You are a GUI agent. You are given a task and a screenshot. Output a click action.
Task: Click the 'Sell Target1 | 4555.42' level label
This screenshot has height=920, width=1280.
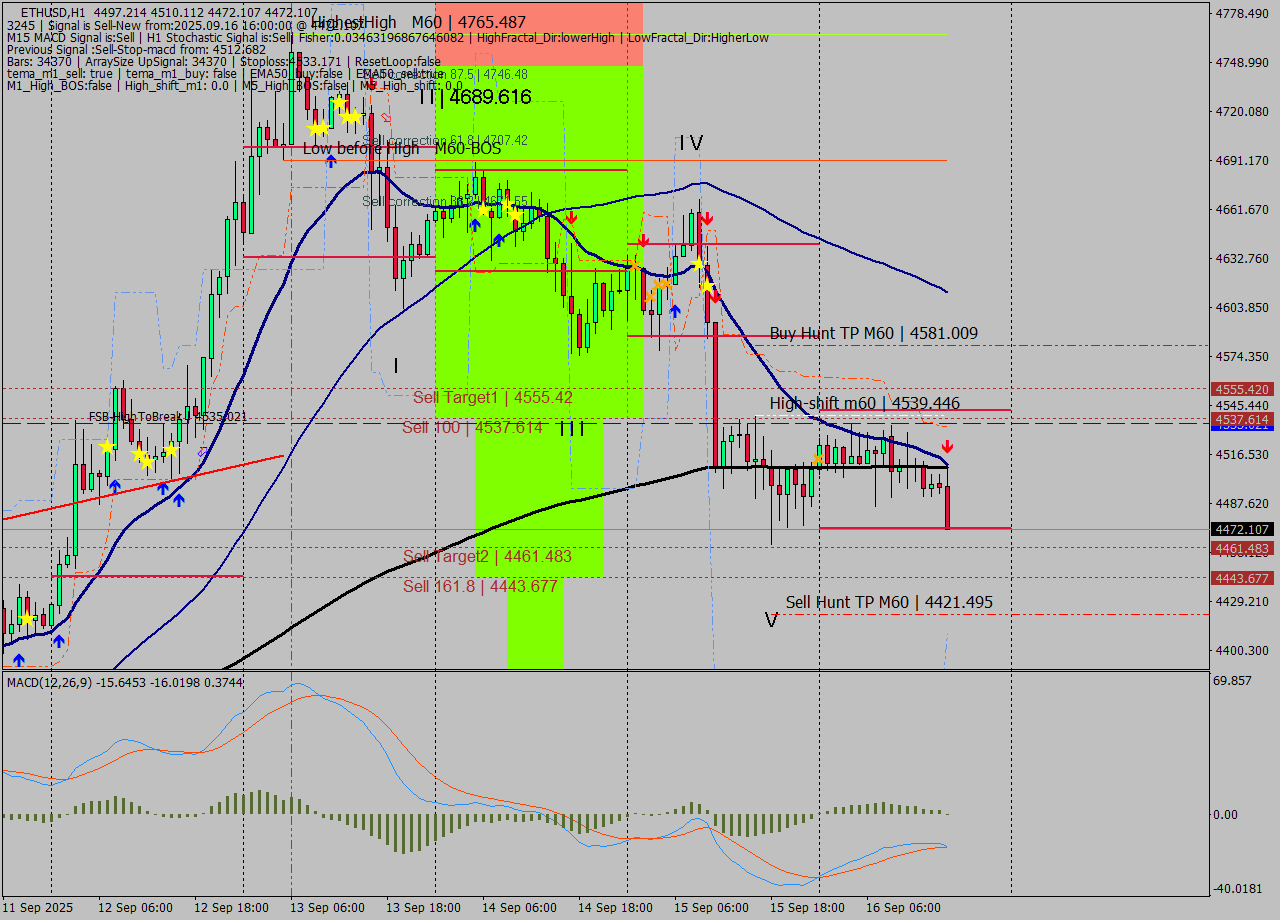[x=492, y=397]
